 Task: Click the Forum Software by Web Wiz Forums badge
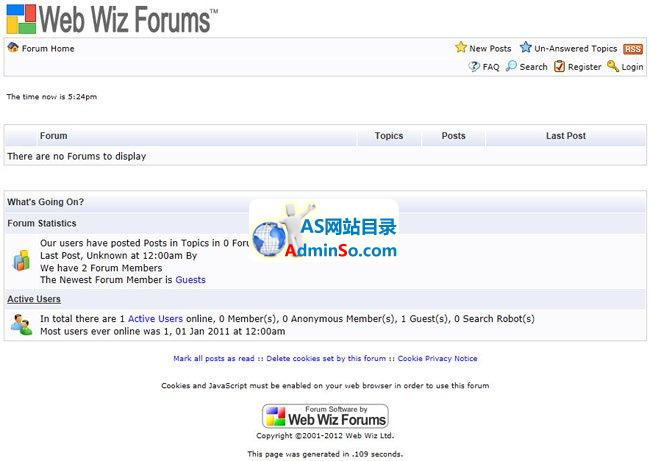click(325, 416)
